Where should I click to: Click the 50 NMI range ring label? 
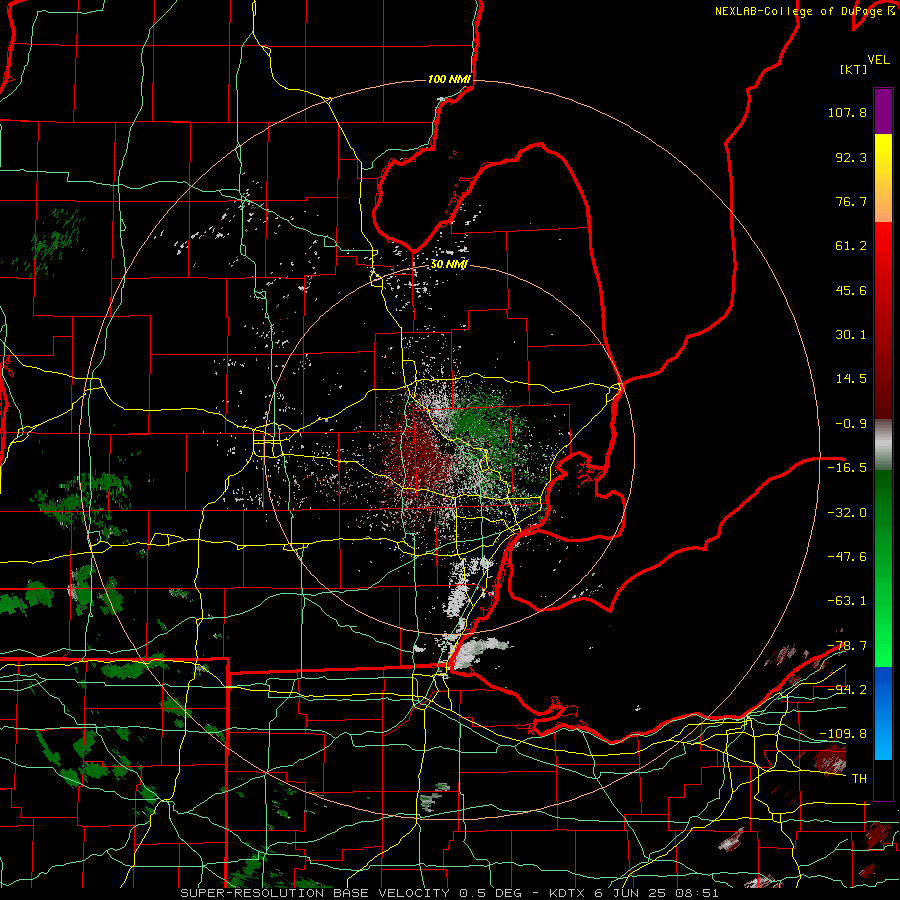449,265
